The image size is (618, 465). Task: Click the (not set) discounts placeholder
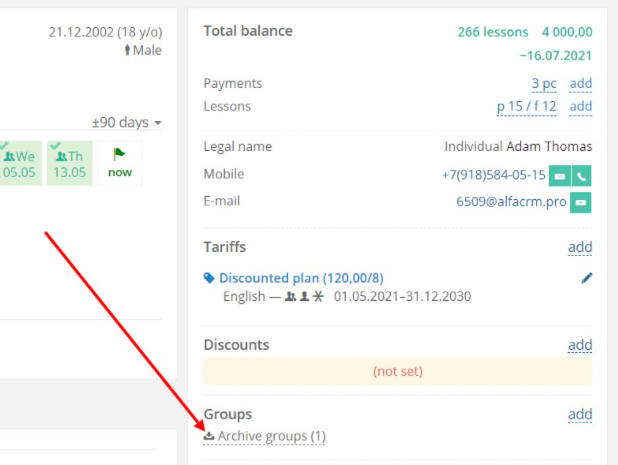coord(397,371)
